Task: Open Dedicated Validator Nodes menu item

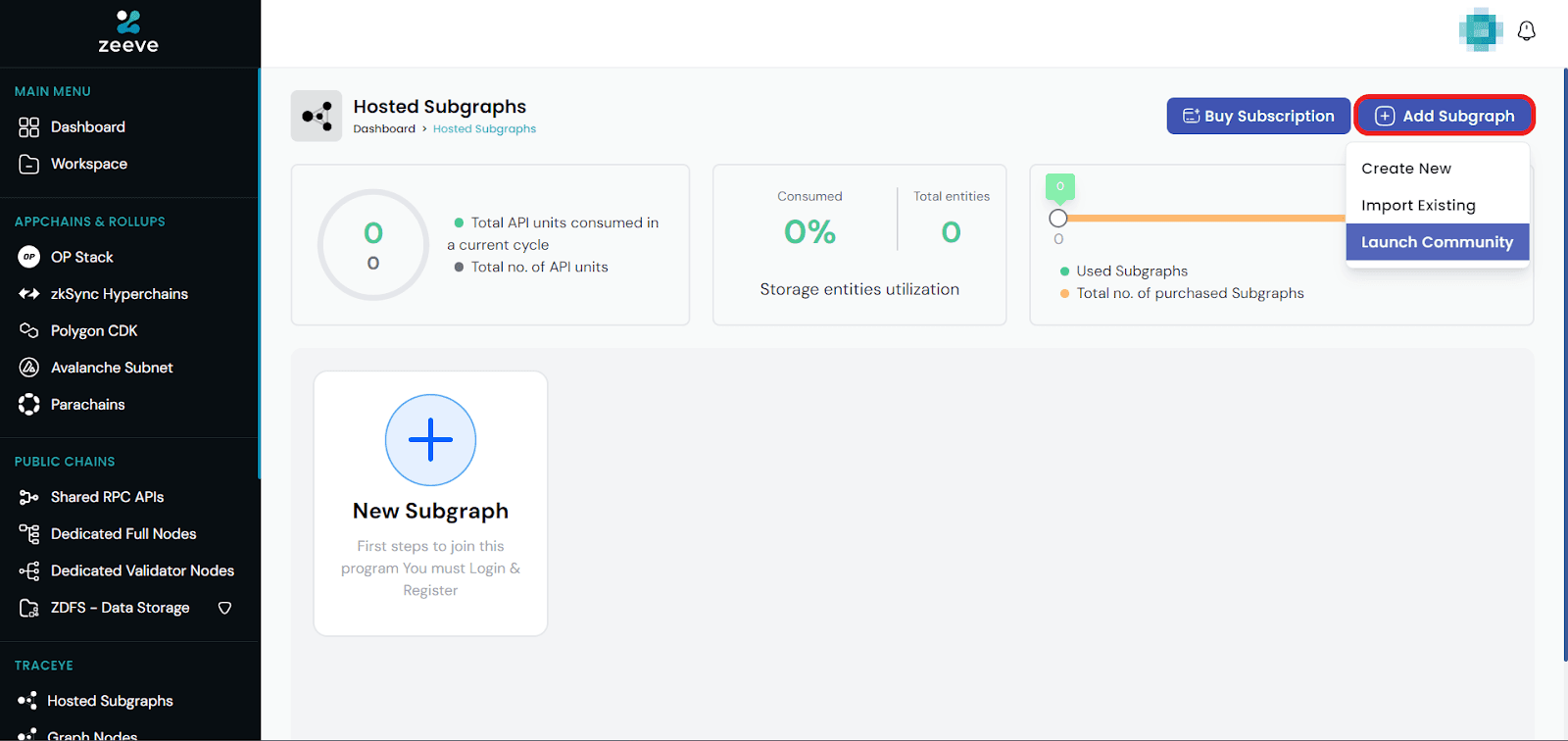Action: (143, 570)
